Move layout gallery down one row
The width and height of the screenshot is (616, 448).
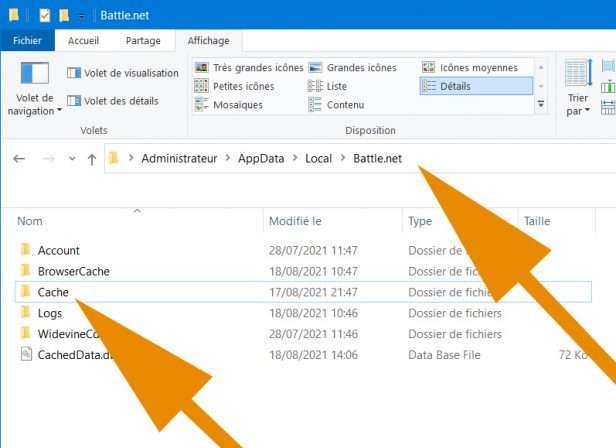pos(541,86)
